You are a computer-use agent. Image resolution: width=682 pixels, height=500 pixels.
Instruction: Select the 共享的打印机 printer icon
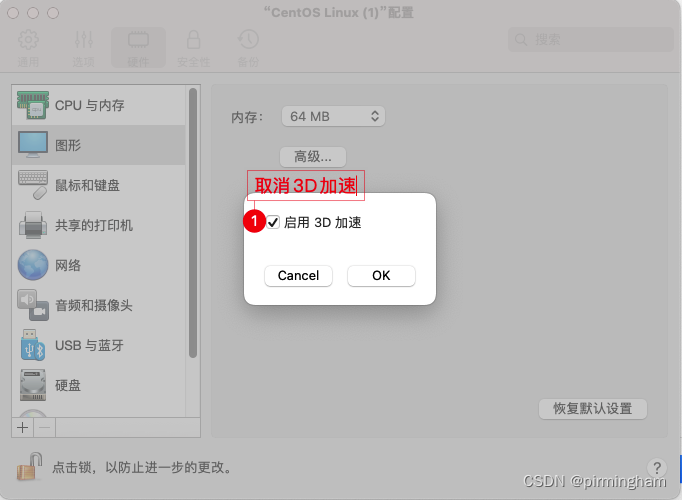[x=33, y=225]
